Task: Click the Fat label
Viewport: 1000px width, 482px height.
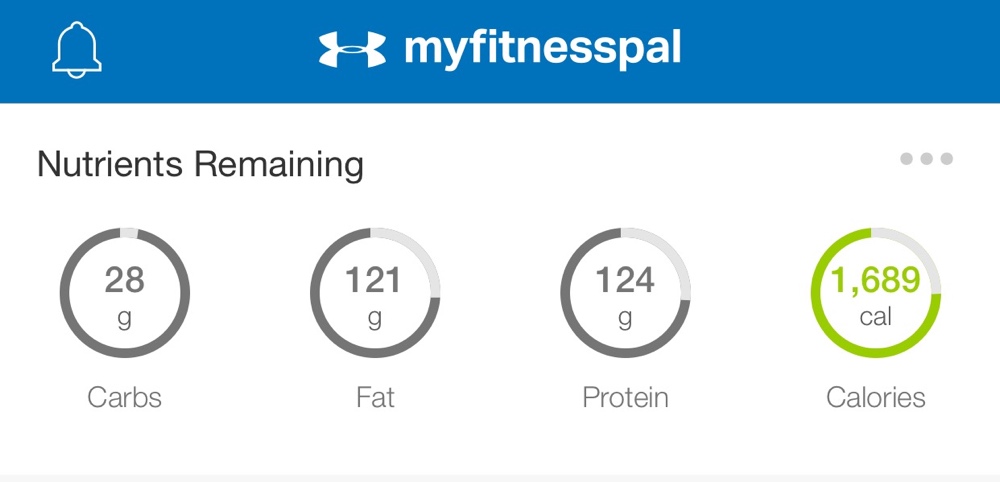Action: [x=375, y=397]
